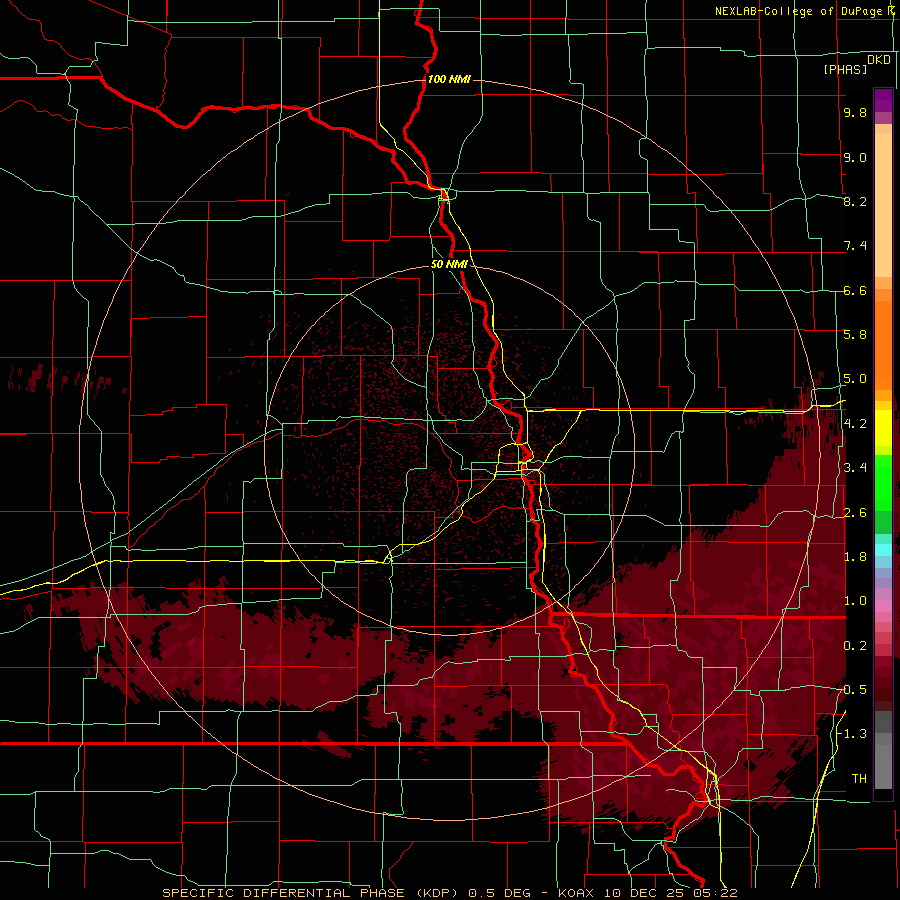Click the -1.3 scale label

[x=852, y=734]
